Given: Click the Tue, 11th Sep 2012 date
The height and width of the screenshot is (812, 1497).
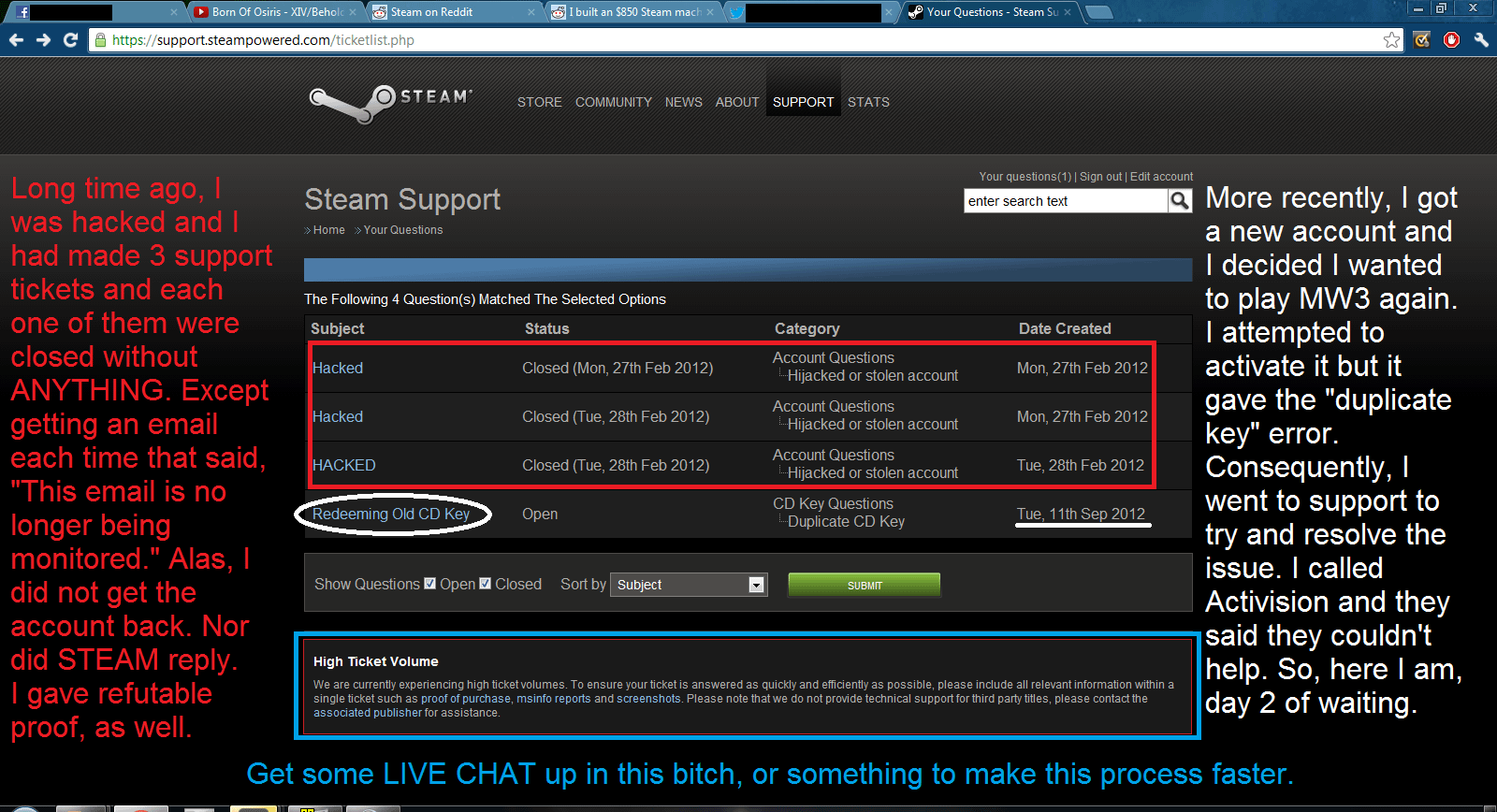Looking at the screenshot, I should click(x=1081, y=515).
